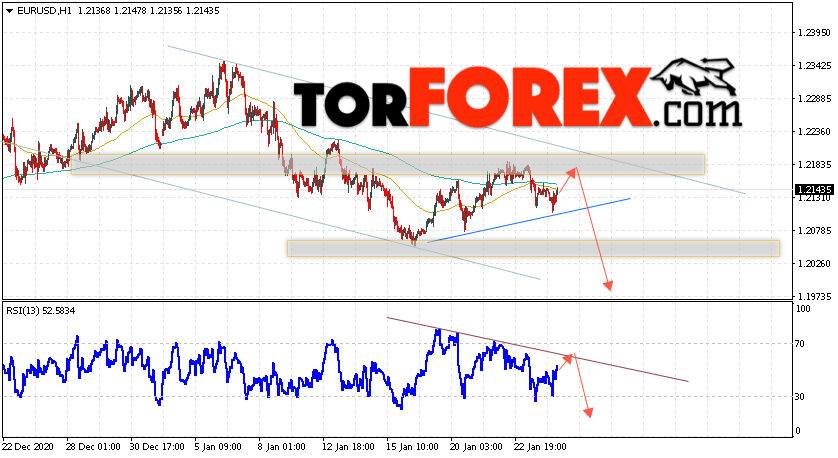Screen dimensions: 838x458
Task: Select the blue ascending trendline
Action: click(x=529, y=220)
